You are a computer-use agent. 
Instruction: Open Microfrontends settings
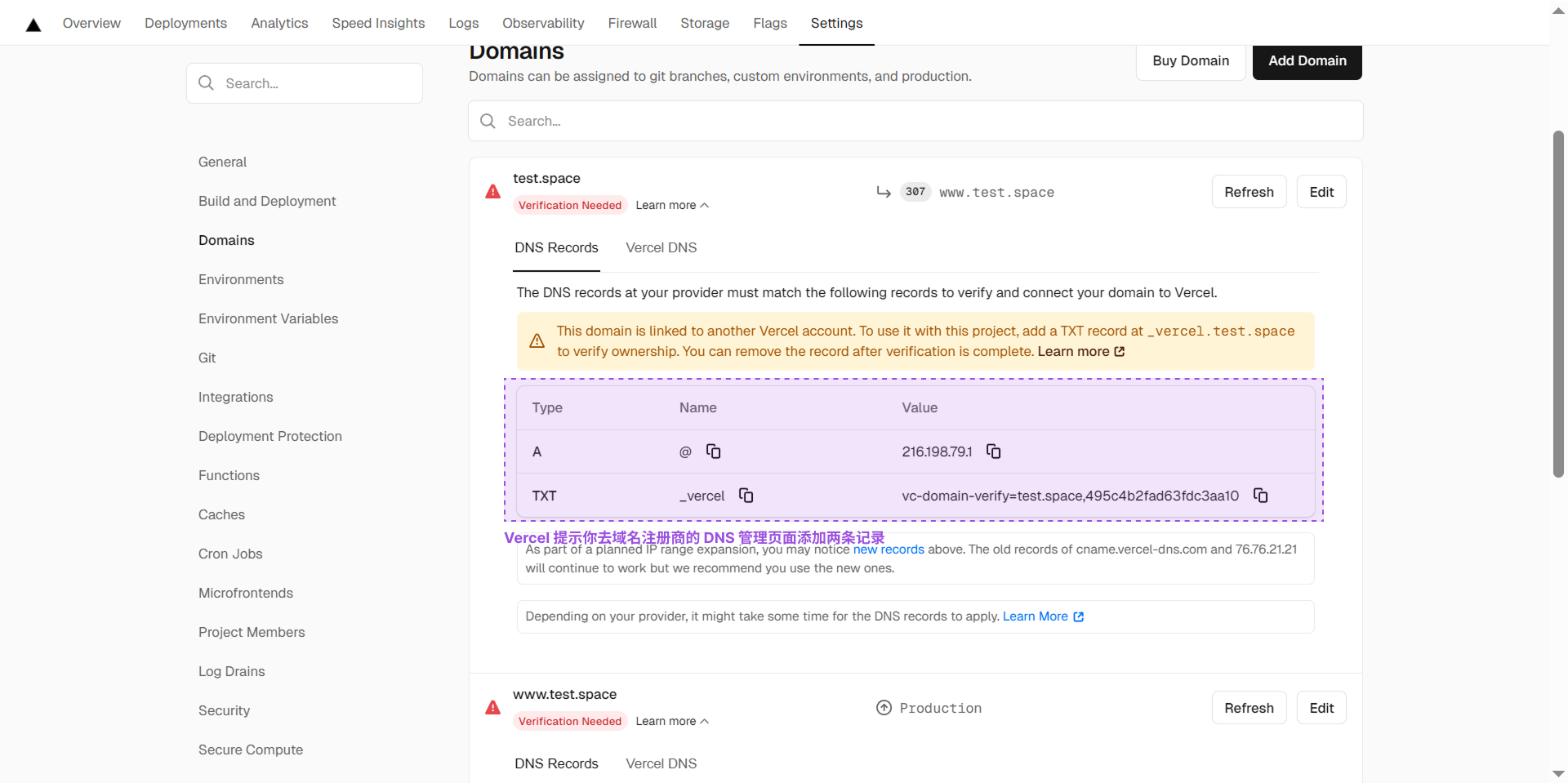(246, 593)
